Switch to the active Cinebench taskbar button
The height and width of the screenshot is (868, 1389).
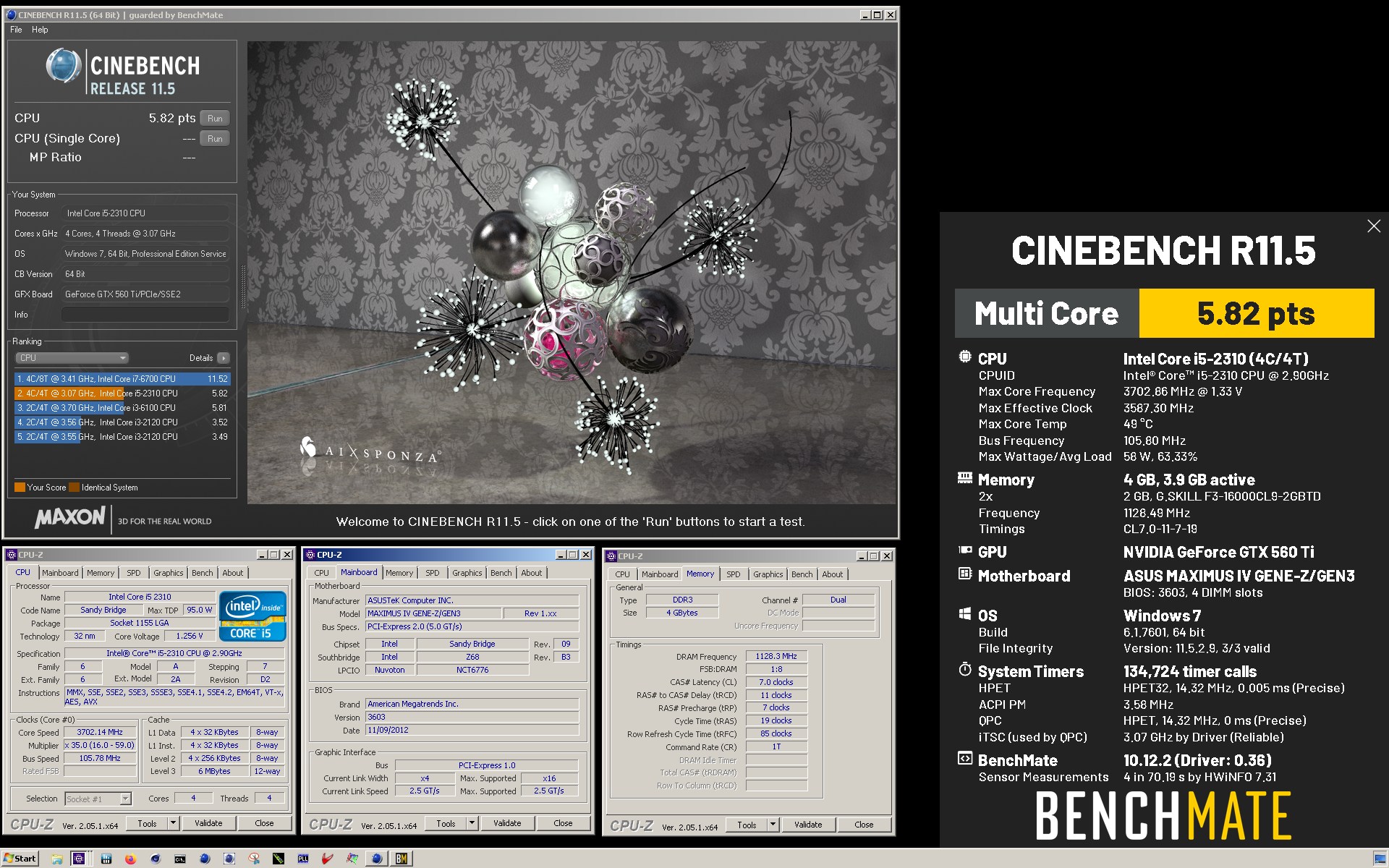coord(377,859)
